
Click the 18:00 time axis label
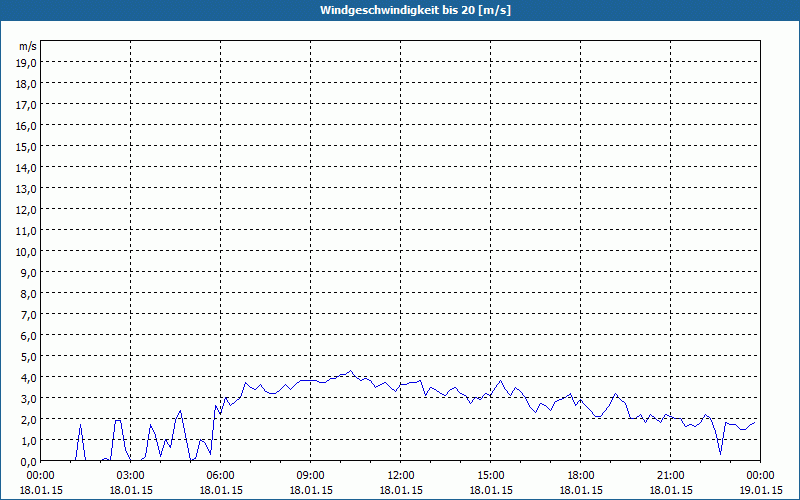pyautogui.click(x=581, y=476)
